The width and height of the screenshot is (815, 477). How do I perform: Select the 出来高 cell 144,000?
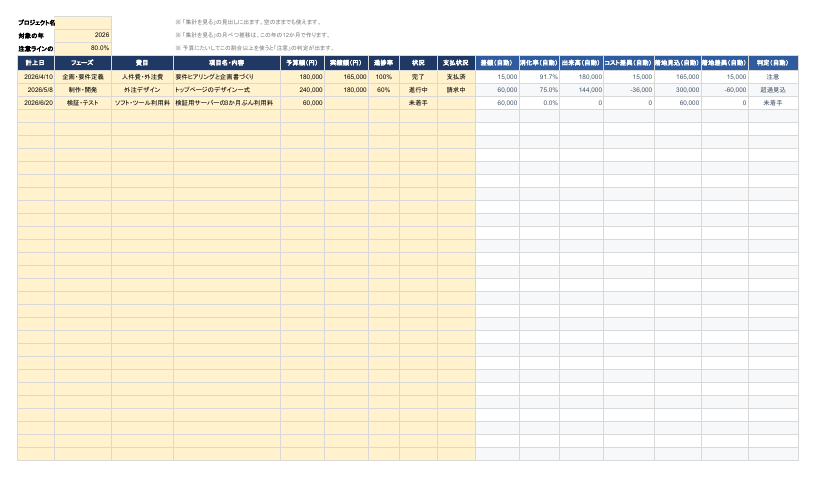582,90
